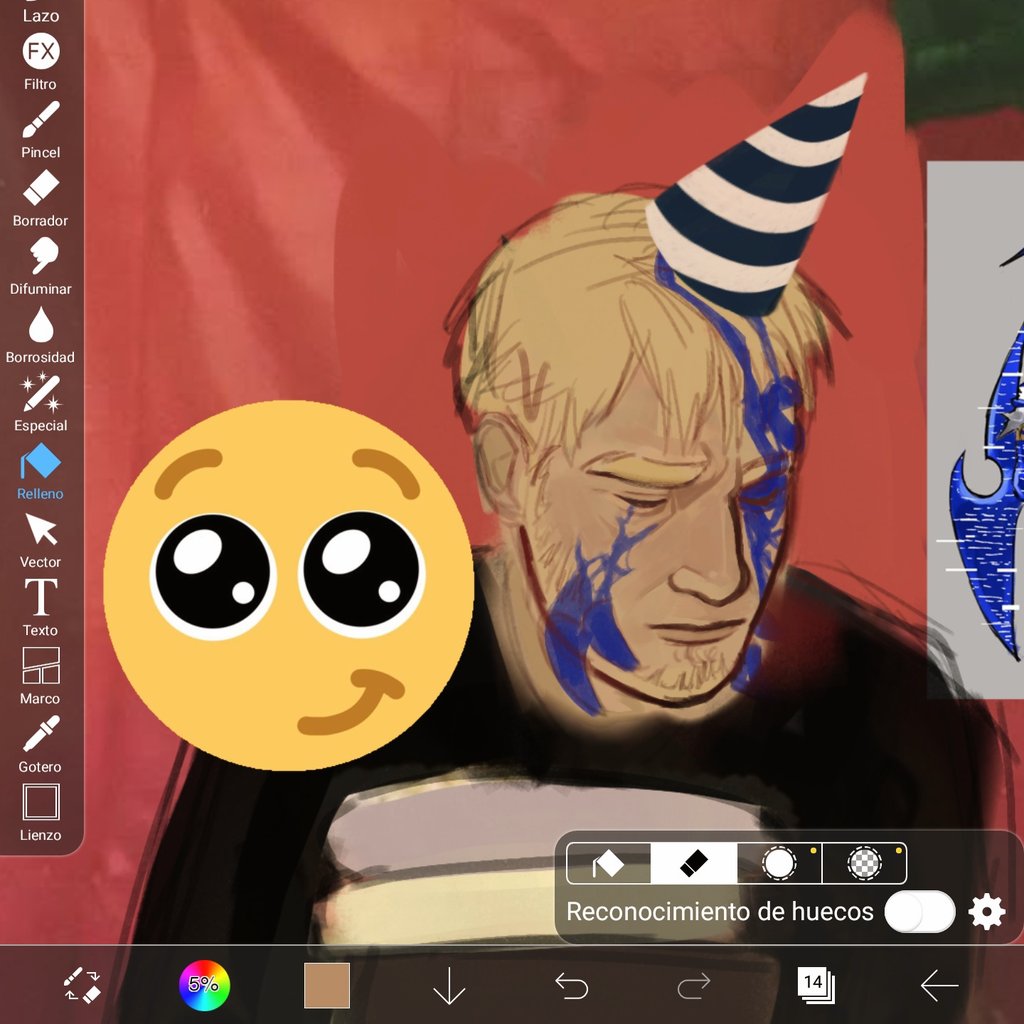Select the Borrosidad blur tool

point(40,335)
